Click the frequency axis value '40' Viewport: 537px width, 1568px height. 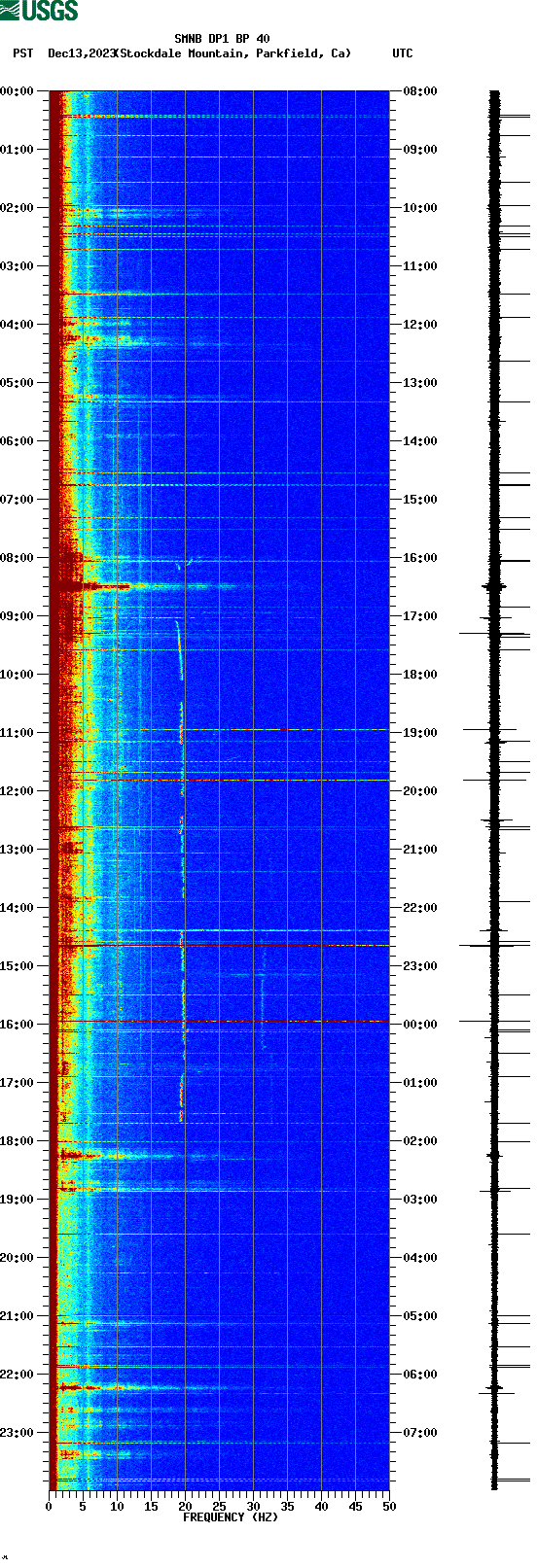click(x=321, y=1507)
